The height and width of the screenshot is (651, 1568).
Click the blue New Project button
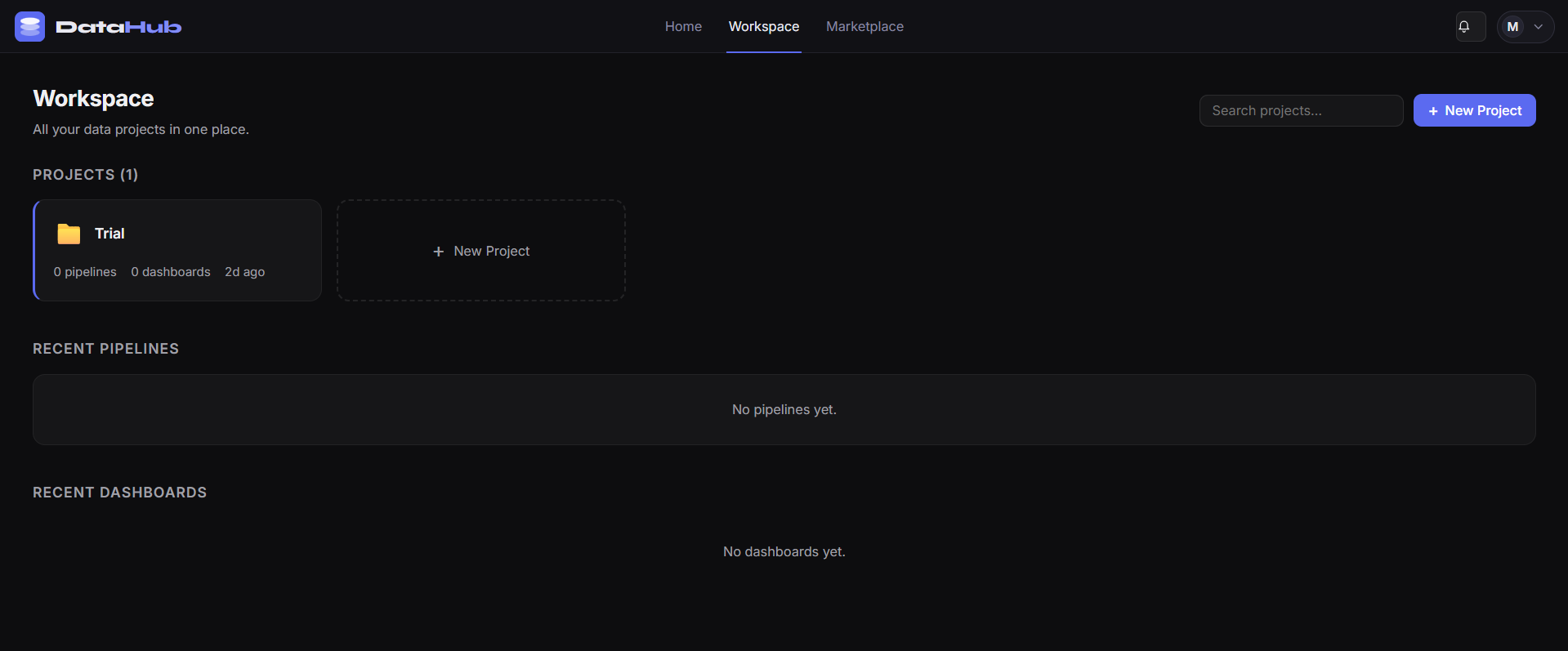[1474, 110]
